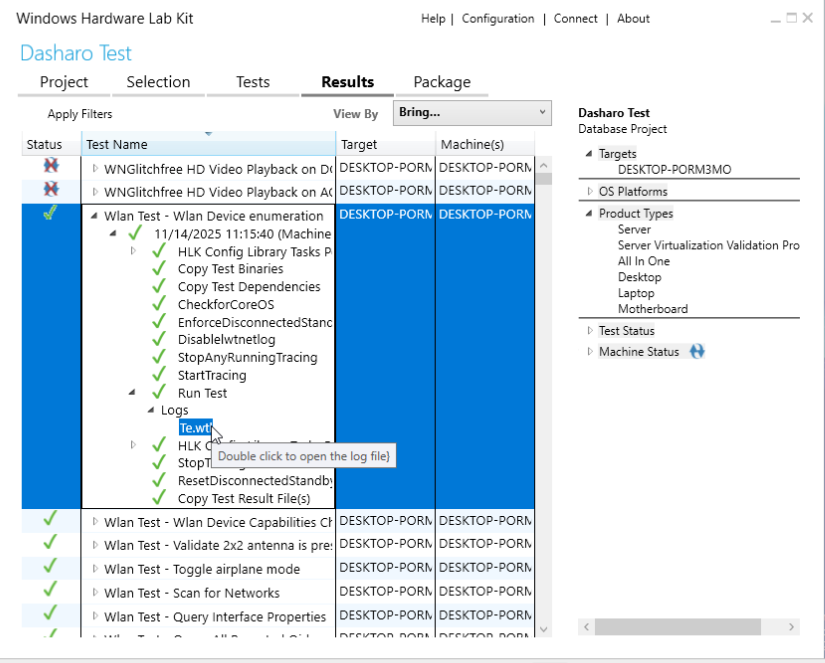Open the View By dropdown
Image resolution: width=825 pixels, height=663 pixels.
tap(472, 113)
